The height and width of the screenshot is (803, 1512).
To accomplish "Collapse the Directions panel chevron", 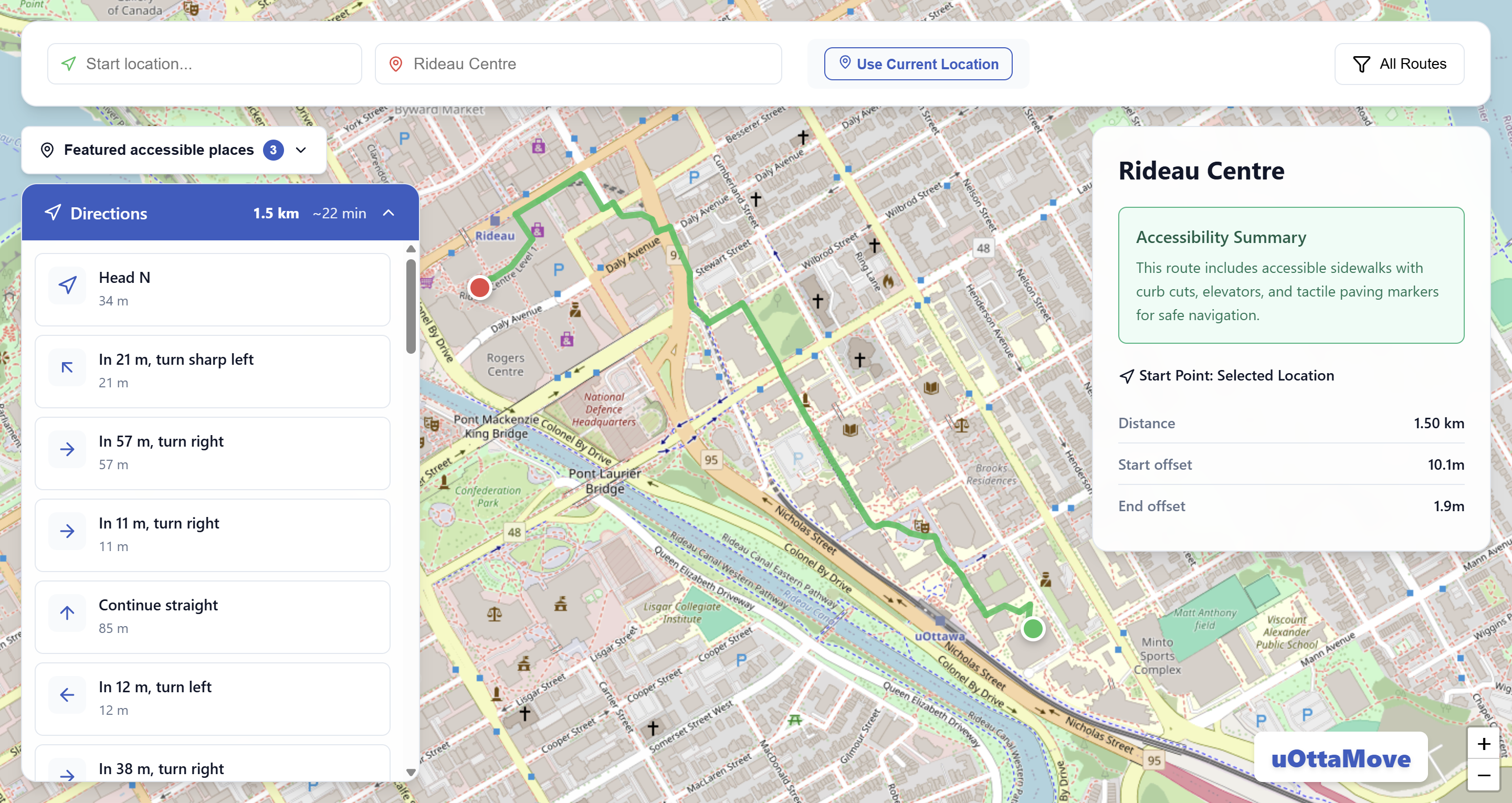I will (x=388, y=213).
